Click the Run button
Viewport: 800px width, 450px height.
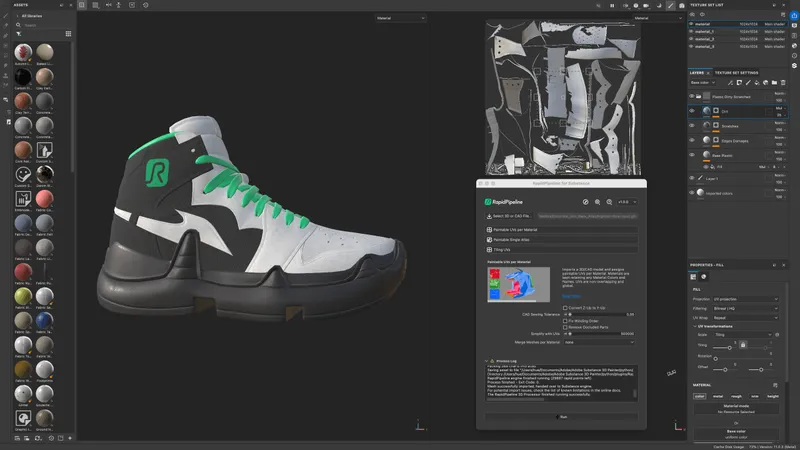pos(563,416)
